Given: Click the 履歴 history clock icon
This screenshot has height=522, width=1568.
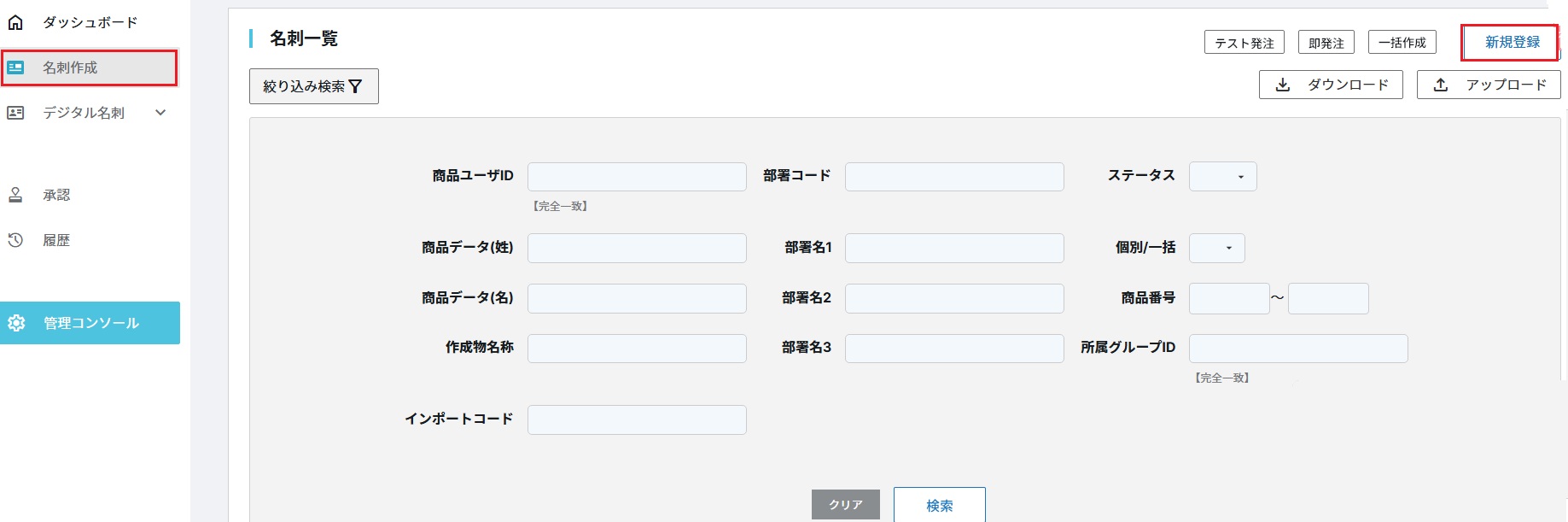Looking at the screenshot, I should tap(15, 240).
